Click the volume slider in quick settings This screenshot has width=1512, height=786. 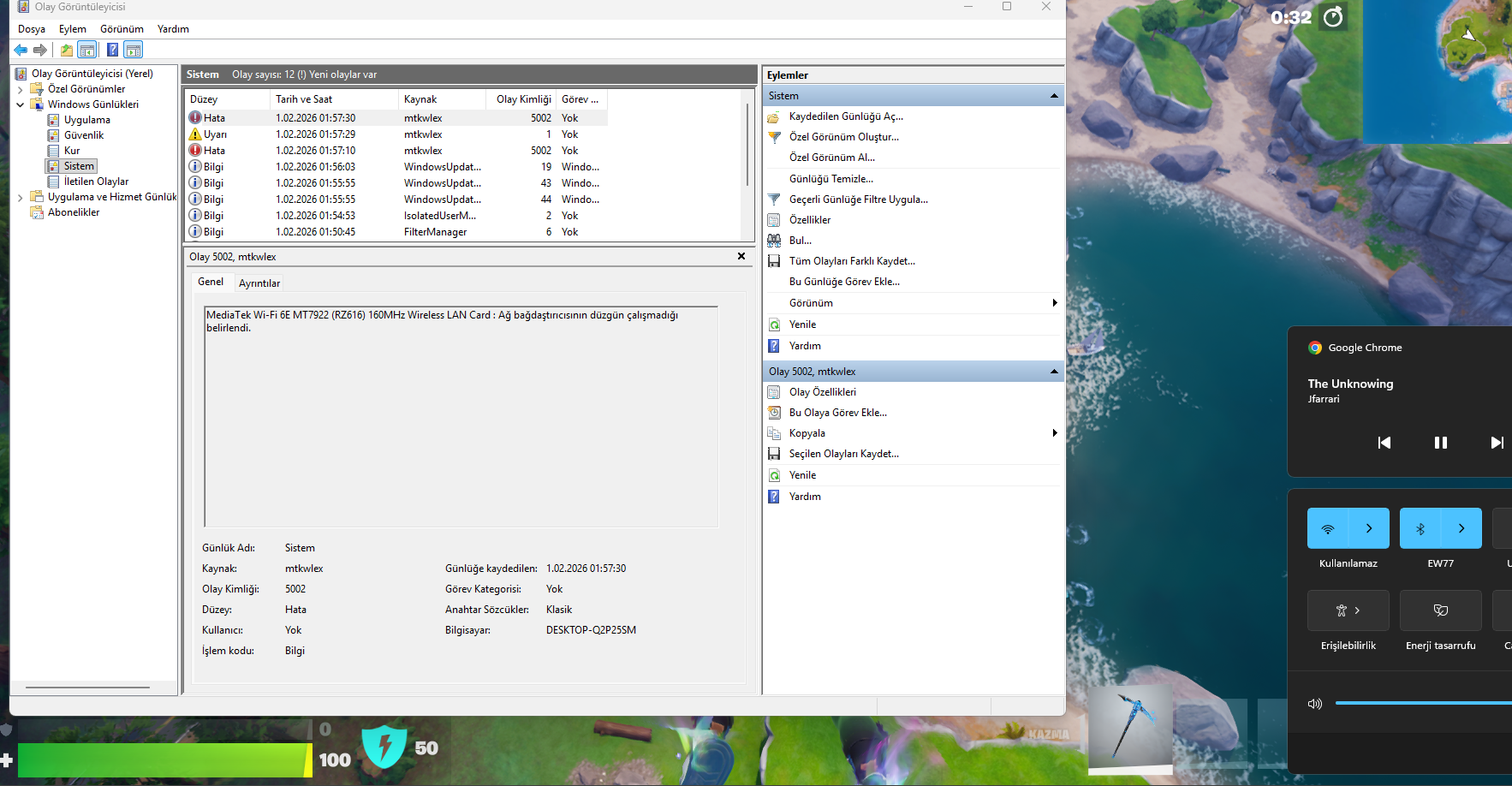[1423, 703]
